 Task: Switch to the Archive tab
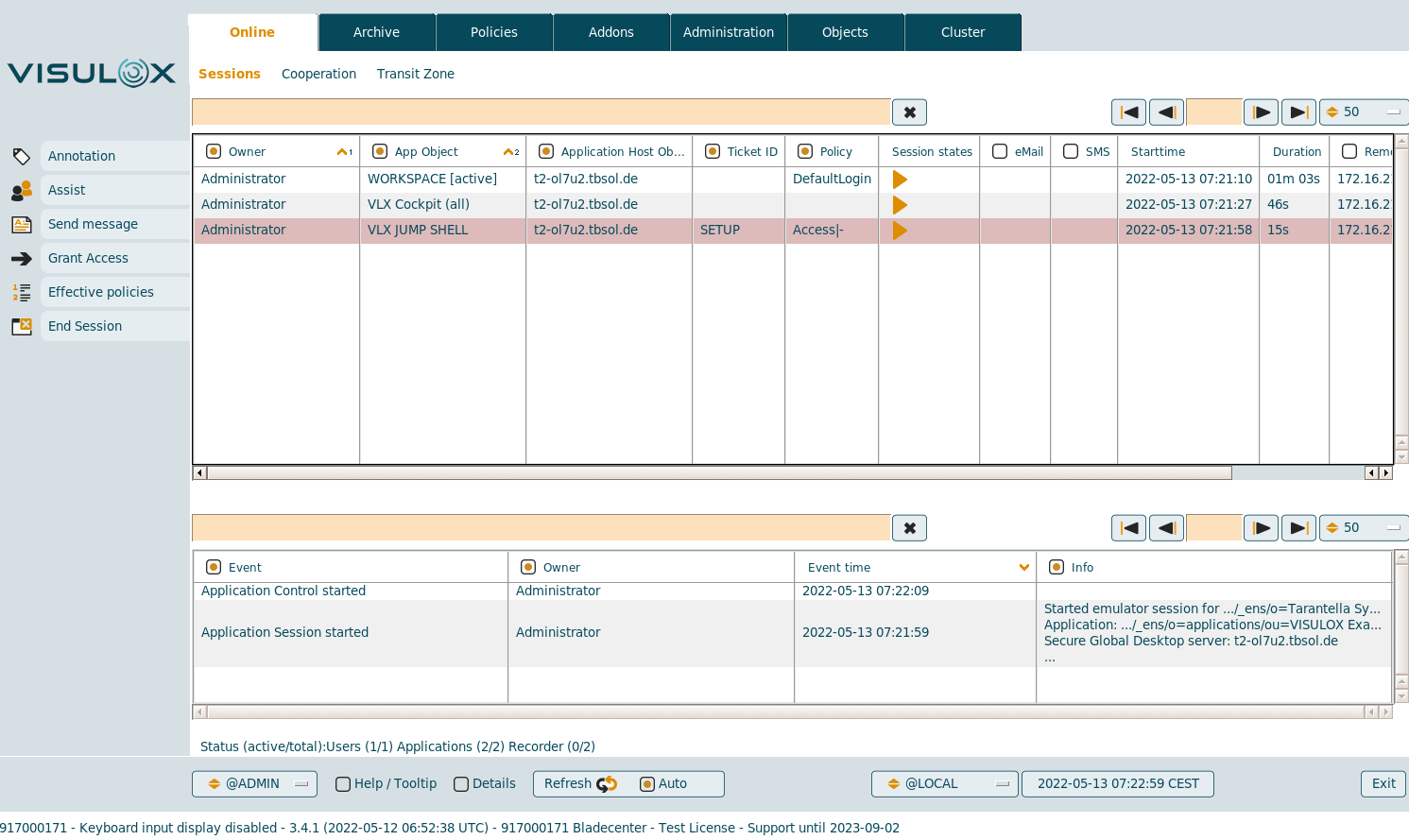point(376,32)
